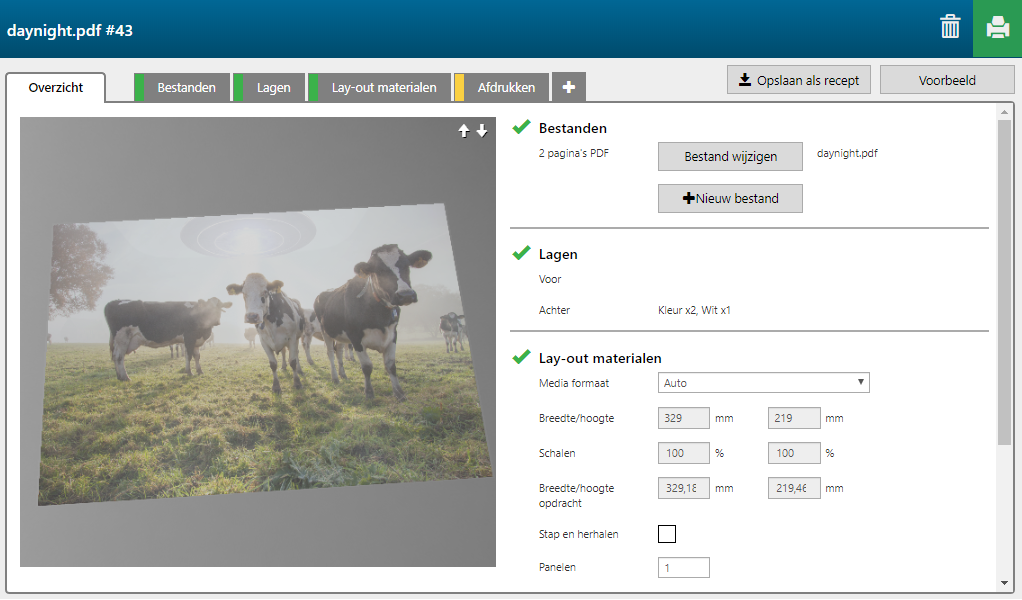1022x600 pixels.
Task: Open the Lagen tab
Action: [273, 88]
